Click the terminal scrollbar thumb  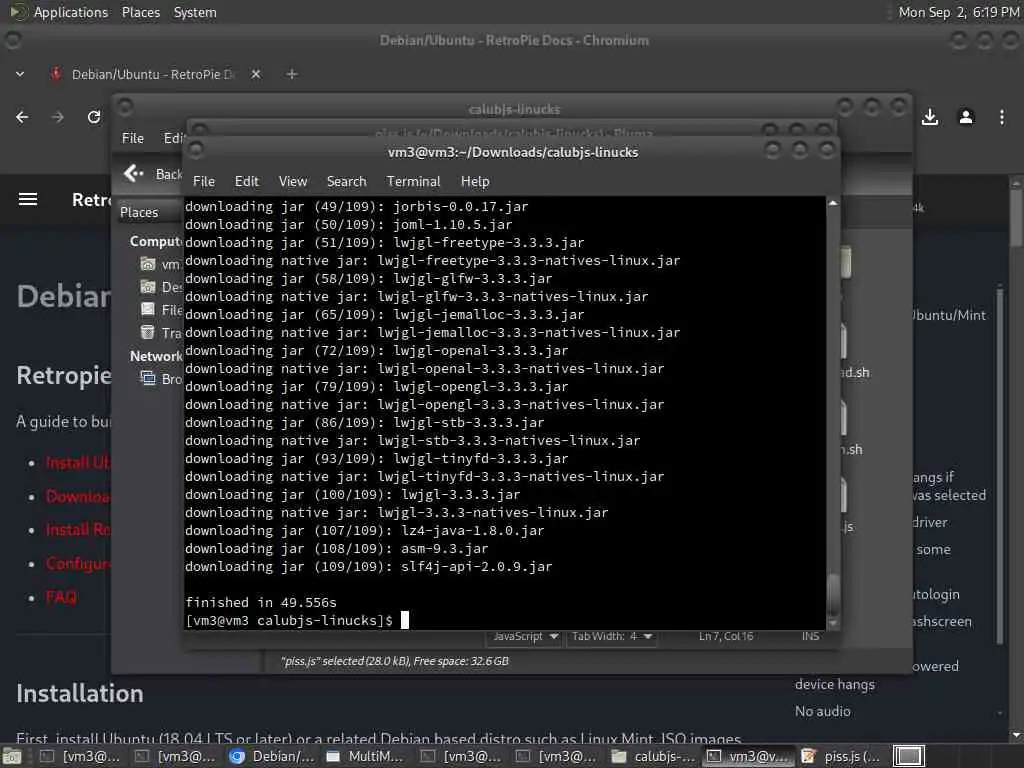click(833, 594)
